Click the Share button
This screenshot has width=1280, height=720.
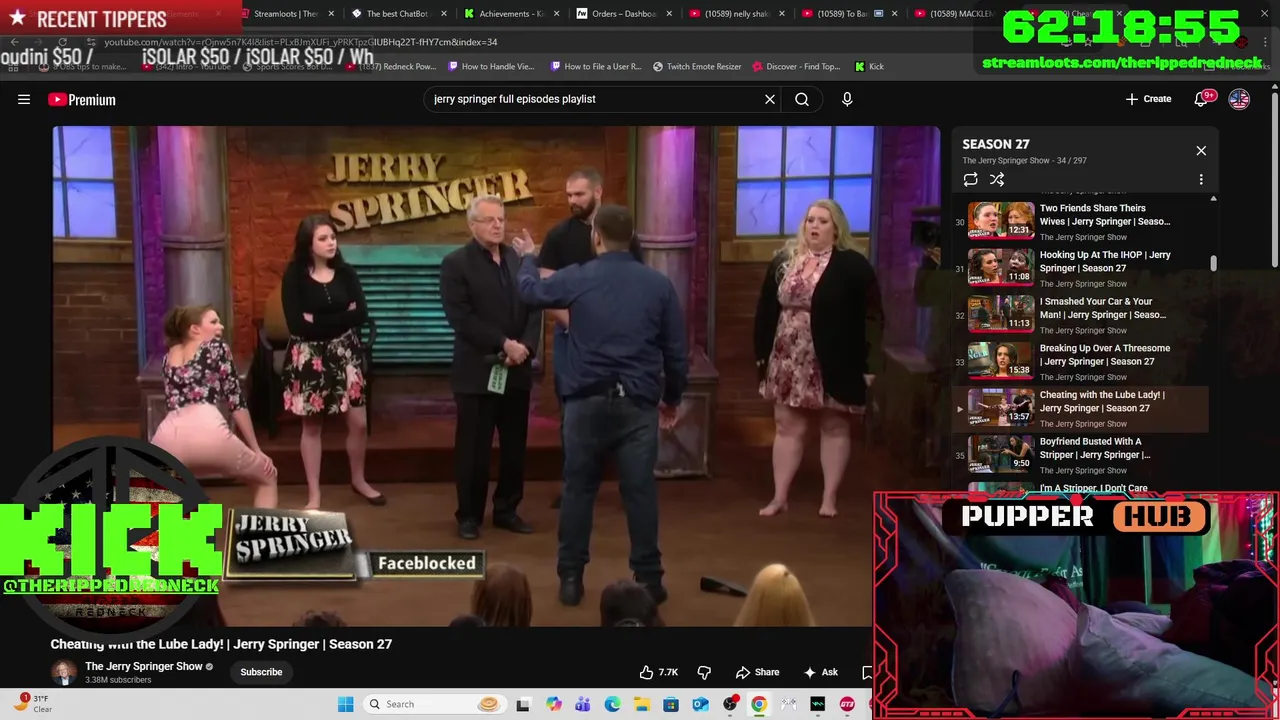(x=757, y=672)
